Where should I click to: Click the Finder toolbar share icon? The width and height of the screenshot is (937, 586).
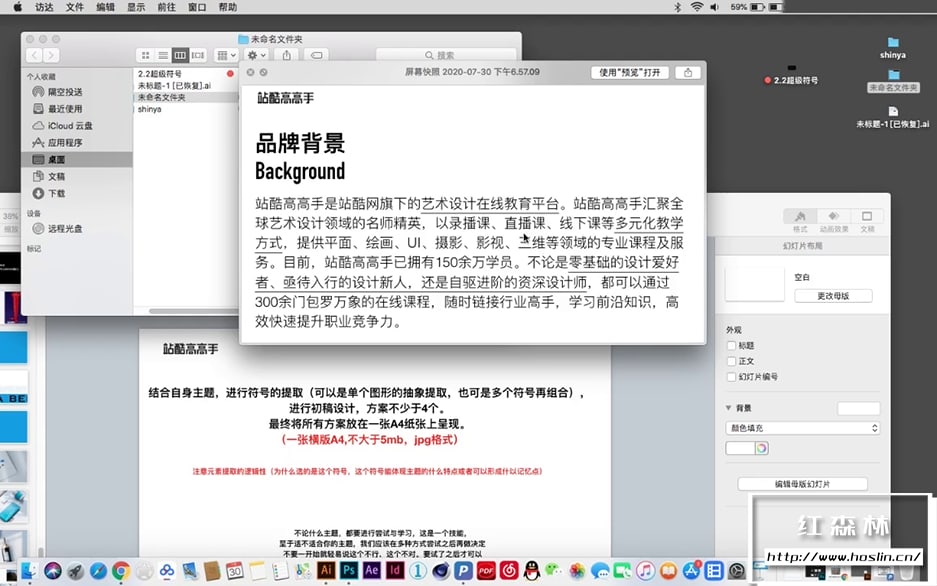click(287, 56)
